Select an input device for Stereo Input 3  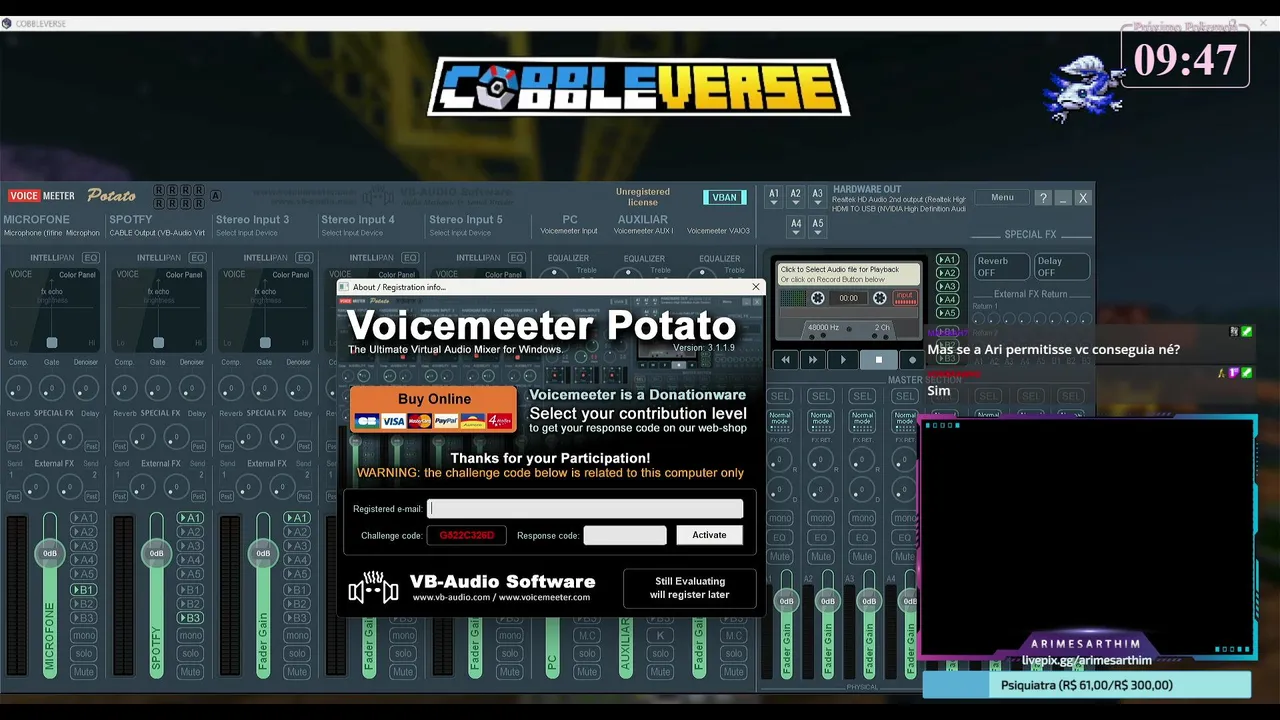247,233
